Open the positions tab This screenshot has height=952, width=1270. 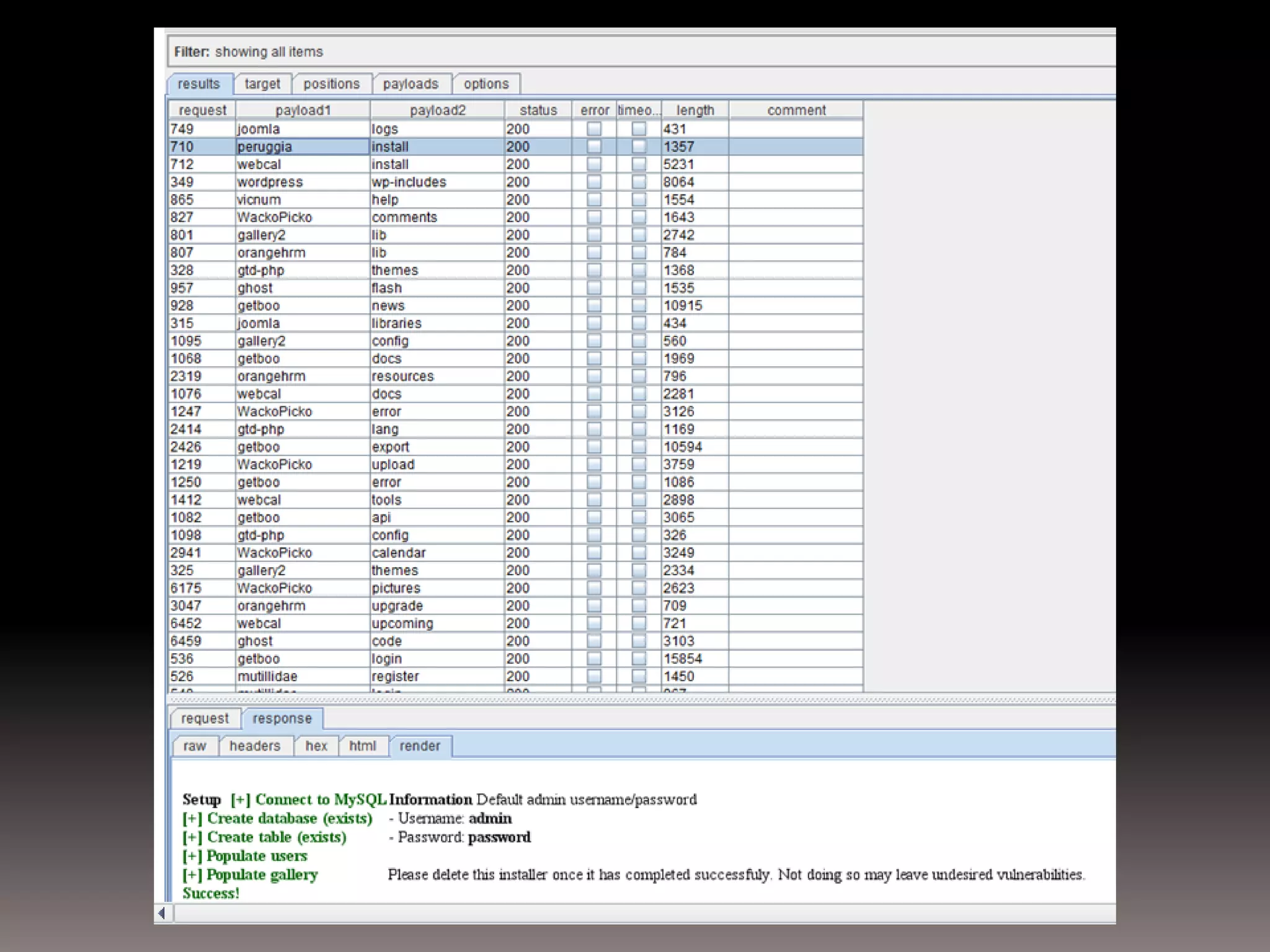pos(331,84)
